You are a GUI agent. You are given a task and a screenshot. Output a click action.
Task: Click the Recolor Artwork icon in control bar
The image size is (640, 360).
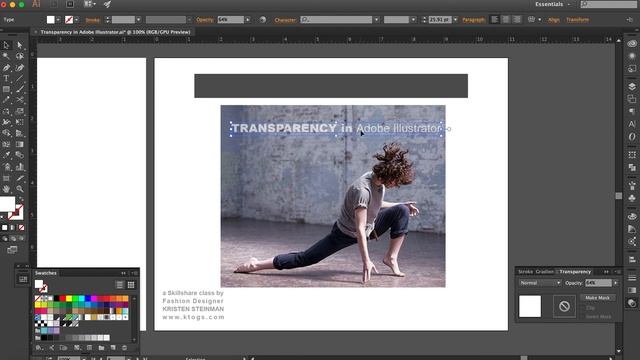pos(262,20)
